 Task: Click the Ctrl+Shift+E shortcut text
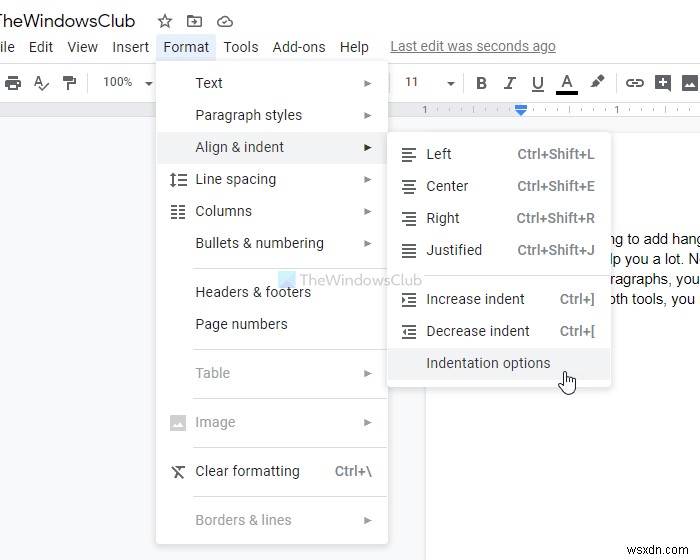click(x=556, y=186)
